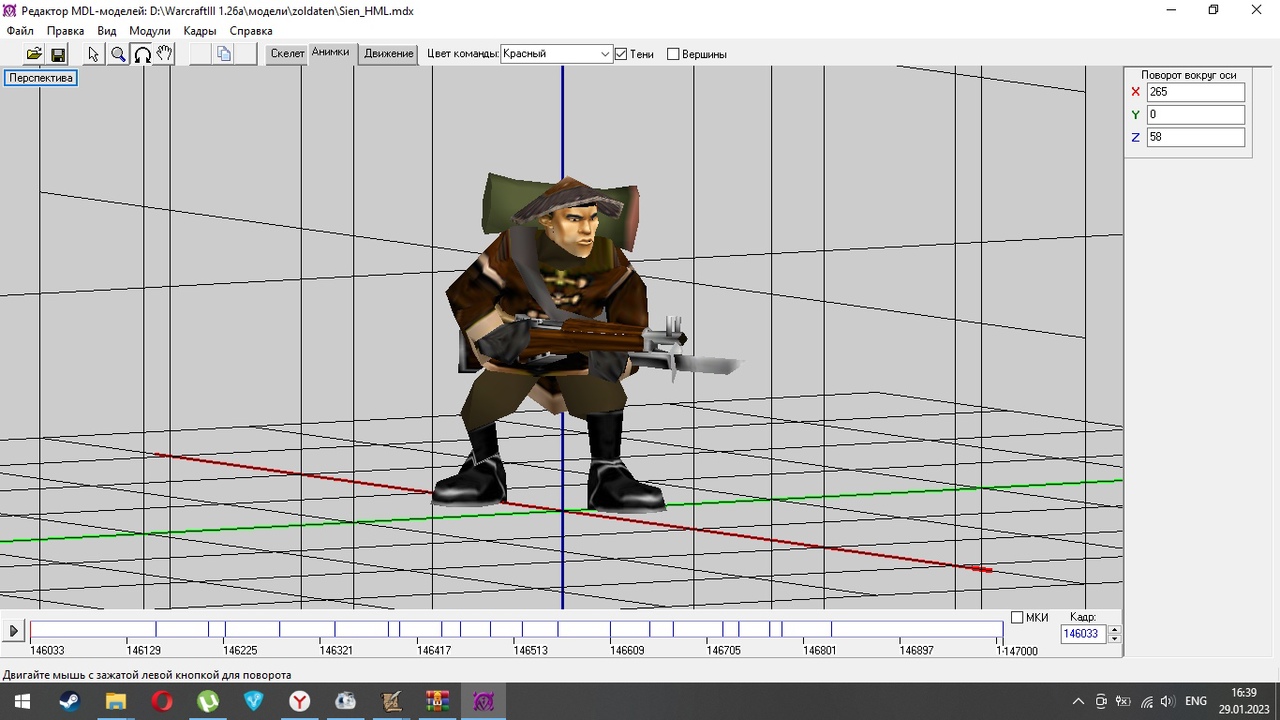Launch Opera browser from the taskbar
The width and height of the screenshot is (1280, 720).
(x=162, y=701)
